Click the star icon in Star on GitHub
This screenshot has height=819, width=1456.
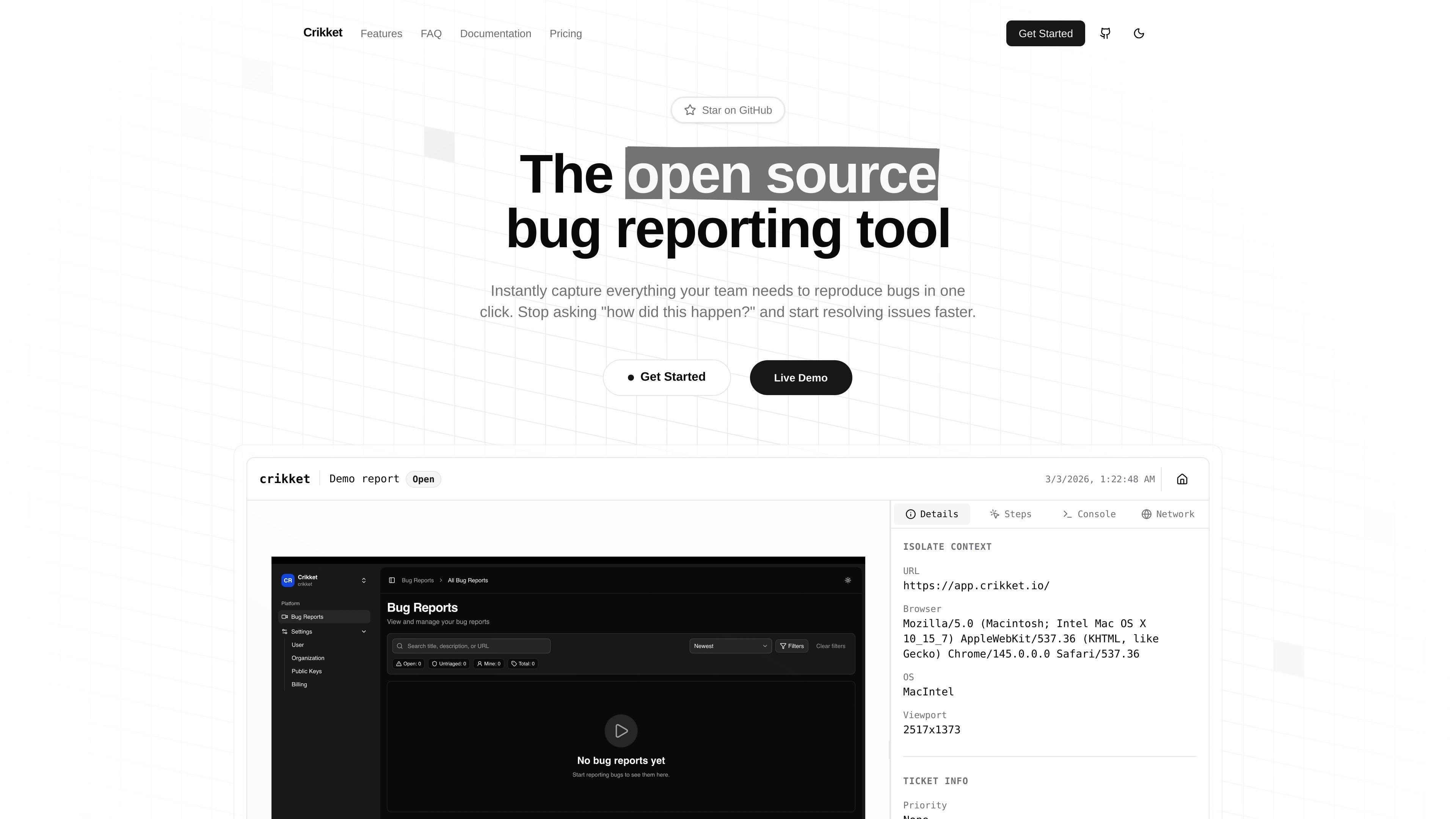tap(690, 110)
